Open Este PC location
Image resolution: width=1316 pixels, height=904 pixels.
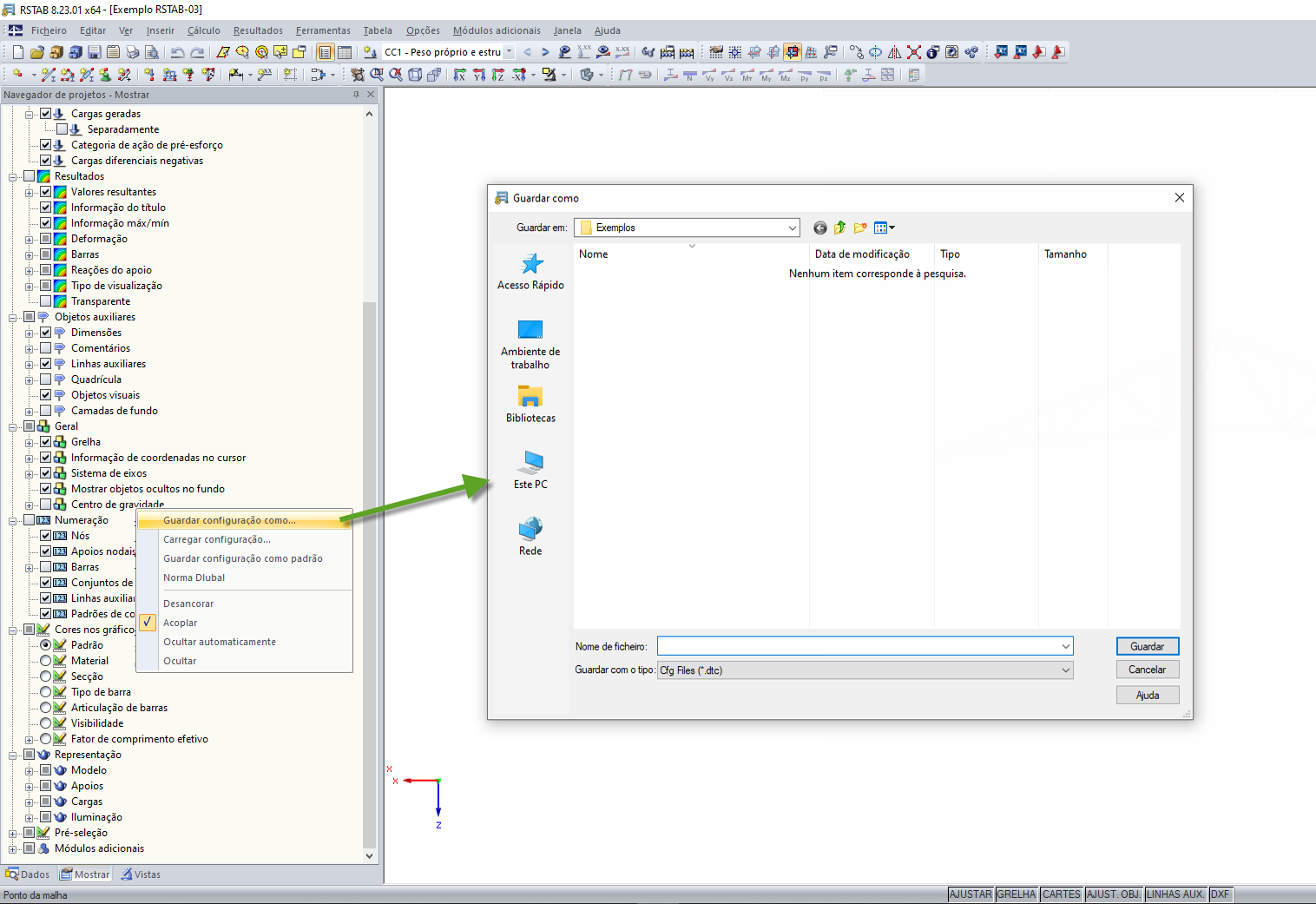tap(530, 471)
